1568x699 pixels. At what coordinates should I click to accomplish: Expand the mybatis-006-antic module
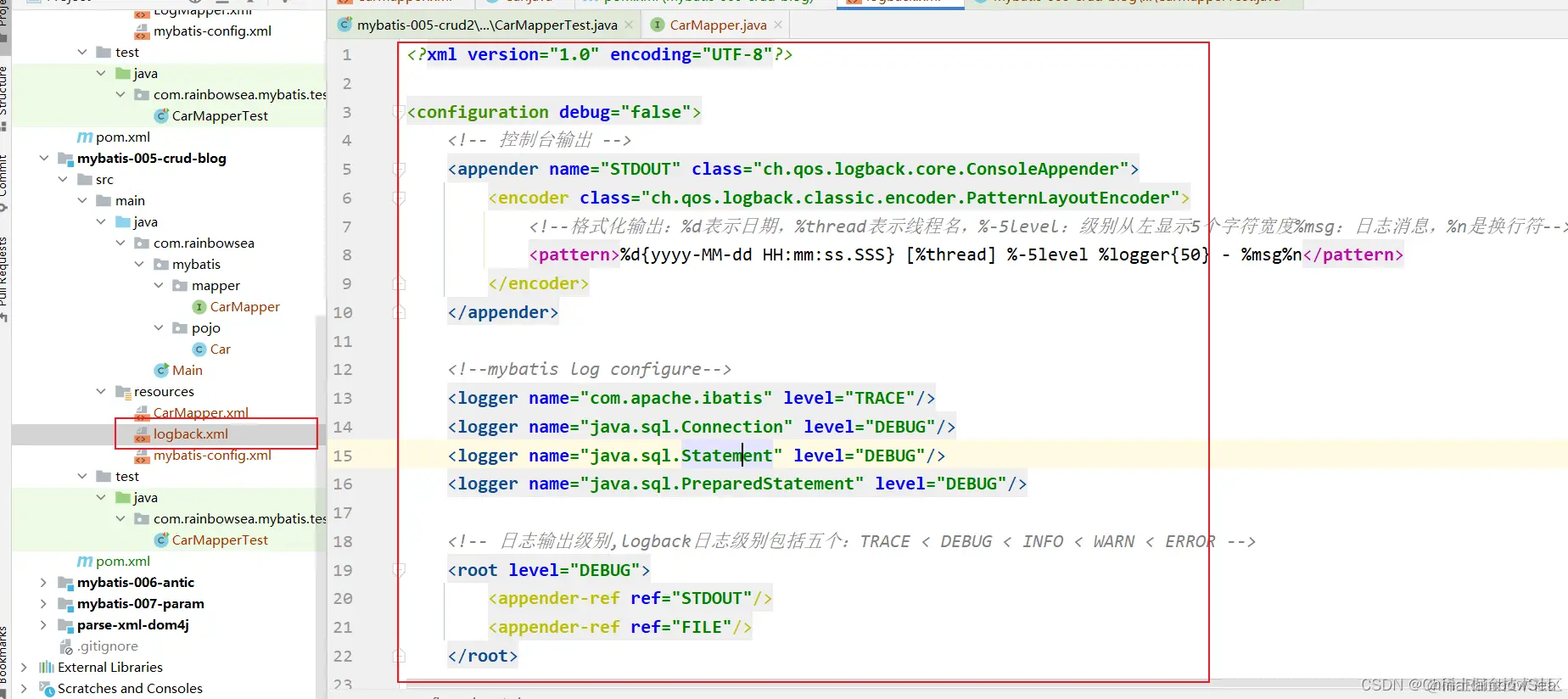coord(44,583)
